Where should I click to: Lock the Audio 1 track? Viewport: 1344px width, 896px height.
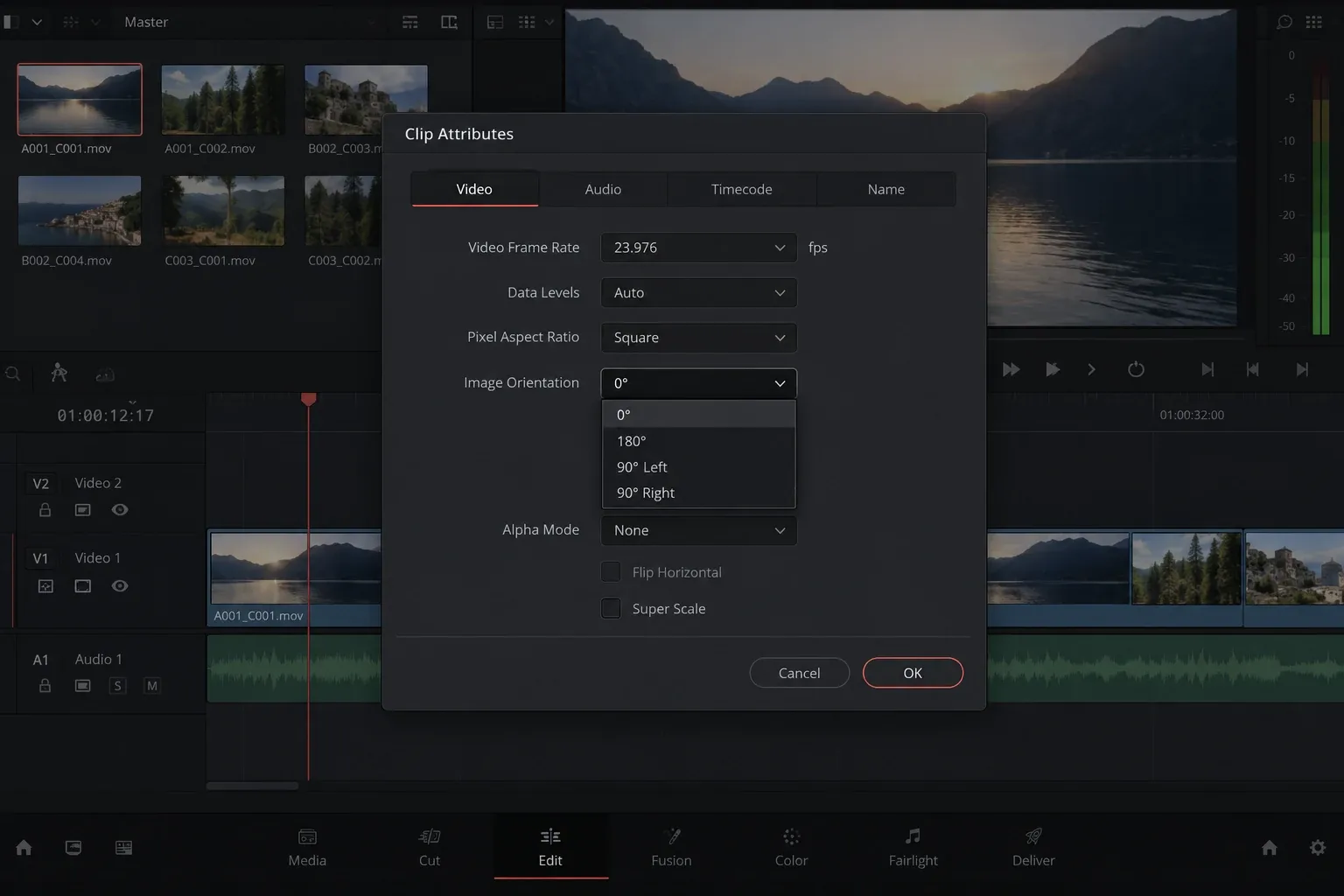click(x=45, y=686)
